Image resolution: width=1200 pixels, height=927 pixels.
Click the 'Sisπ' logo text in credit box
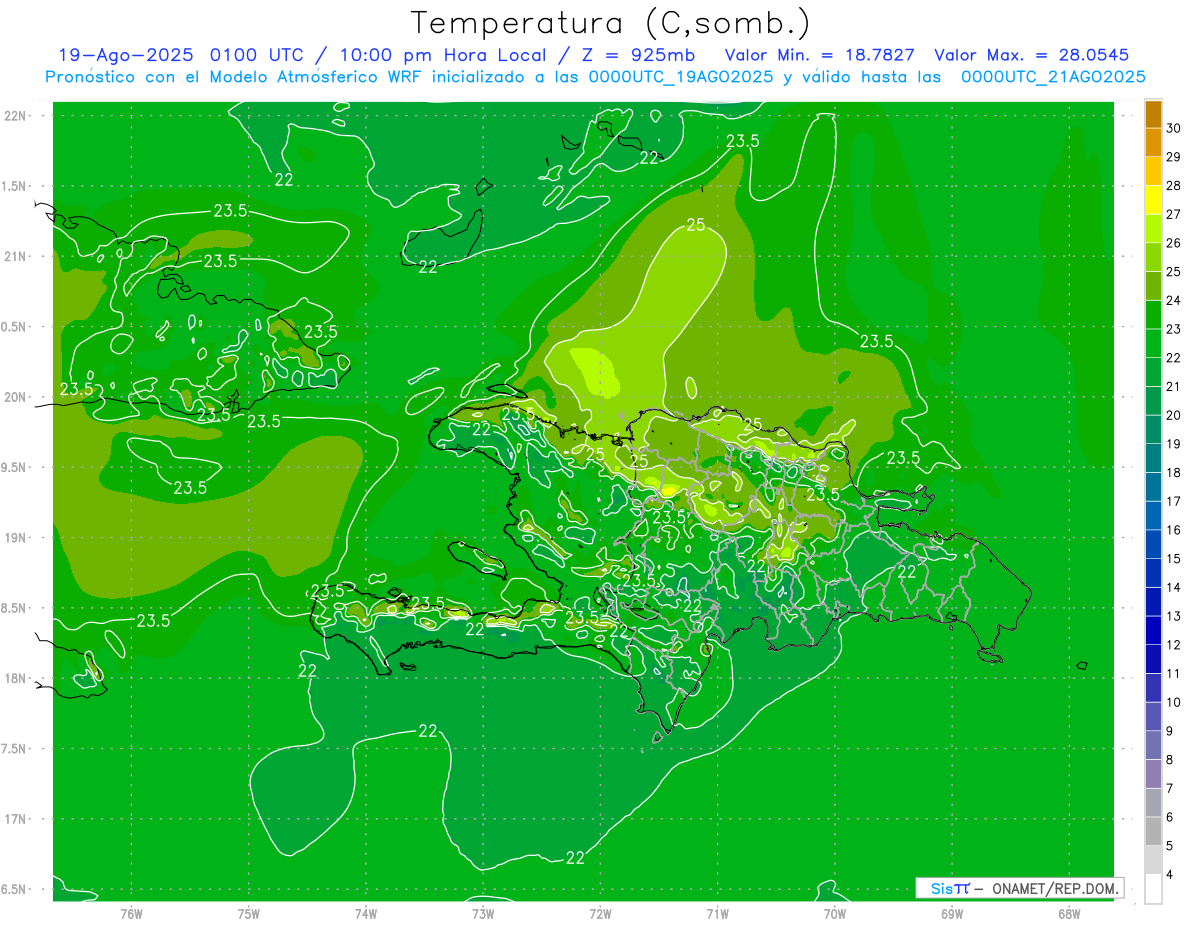pyautogui.click(x=949, y=888)
